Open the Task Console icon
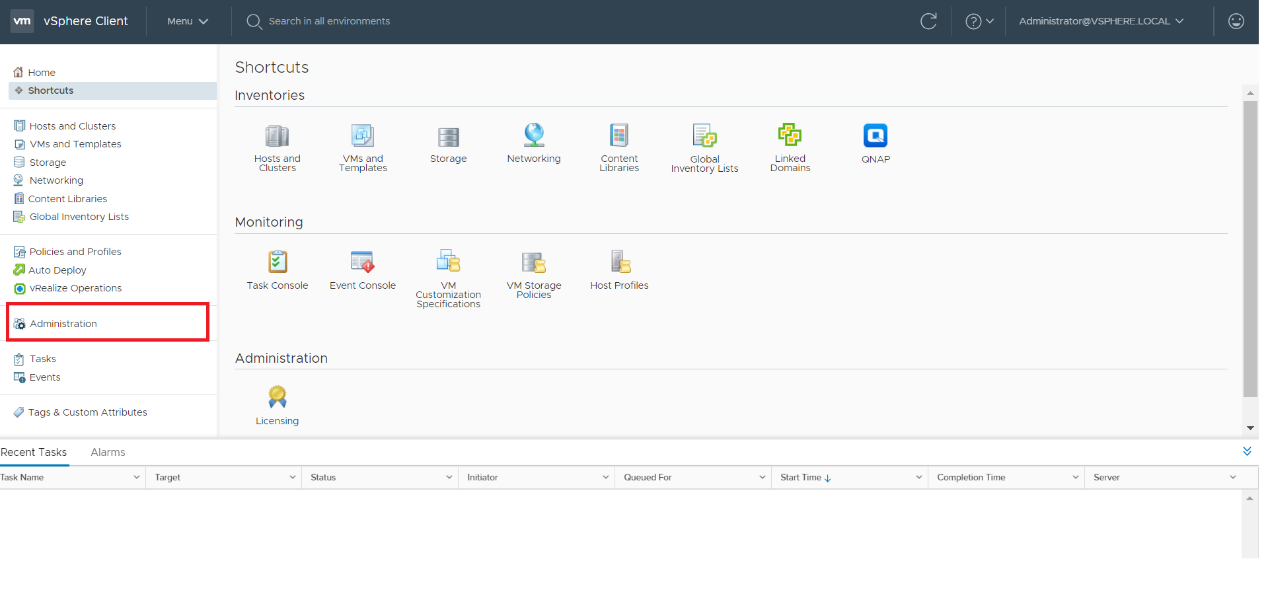Image resolution: width=1268 pixels, height=598 pixels. coord(277,262)
